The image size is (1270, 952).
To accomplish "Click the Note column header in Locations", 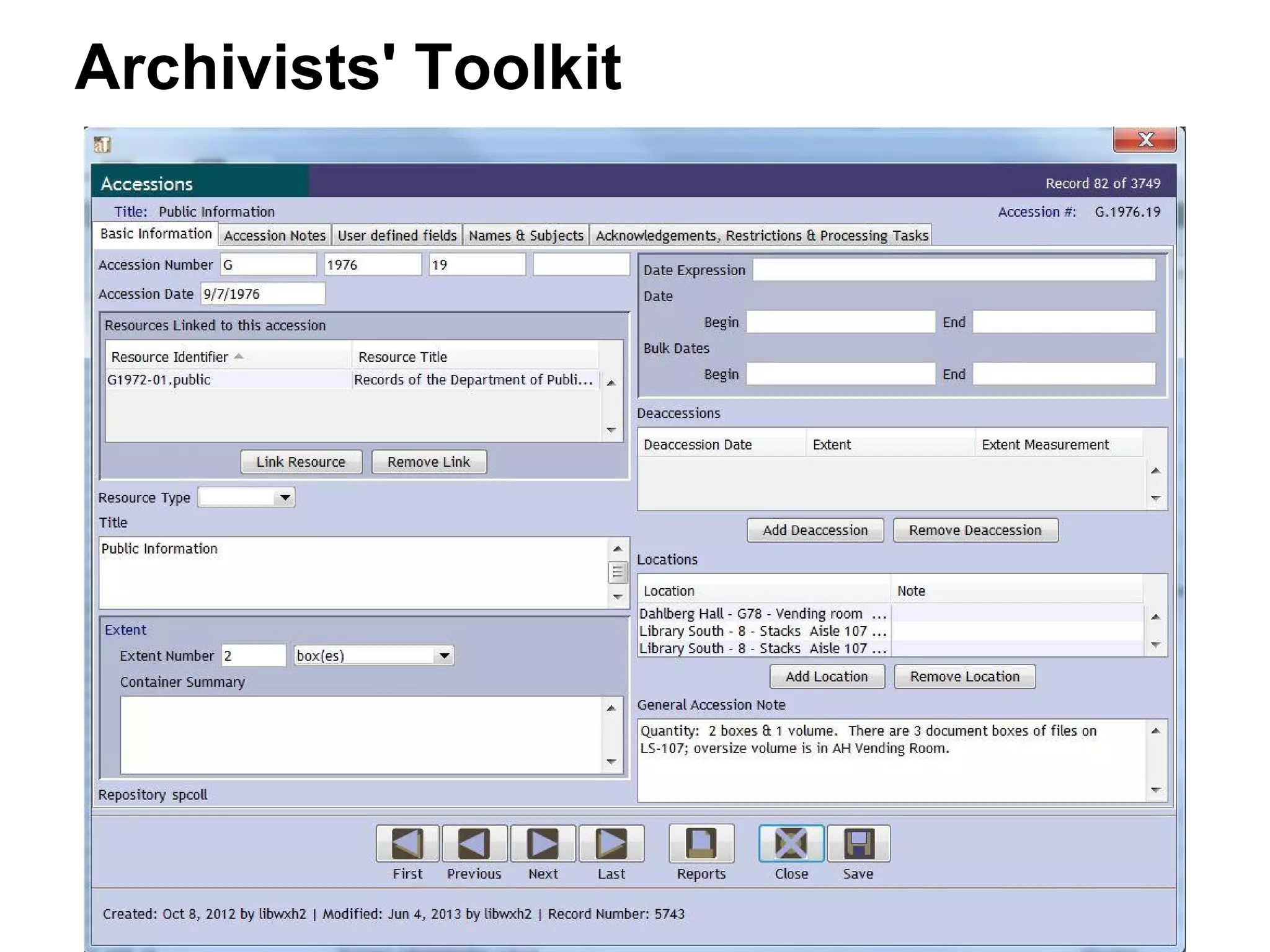I will (1018, 591).
